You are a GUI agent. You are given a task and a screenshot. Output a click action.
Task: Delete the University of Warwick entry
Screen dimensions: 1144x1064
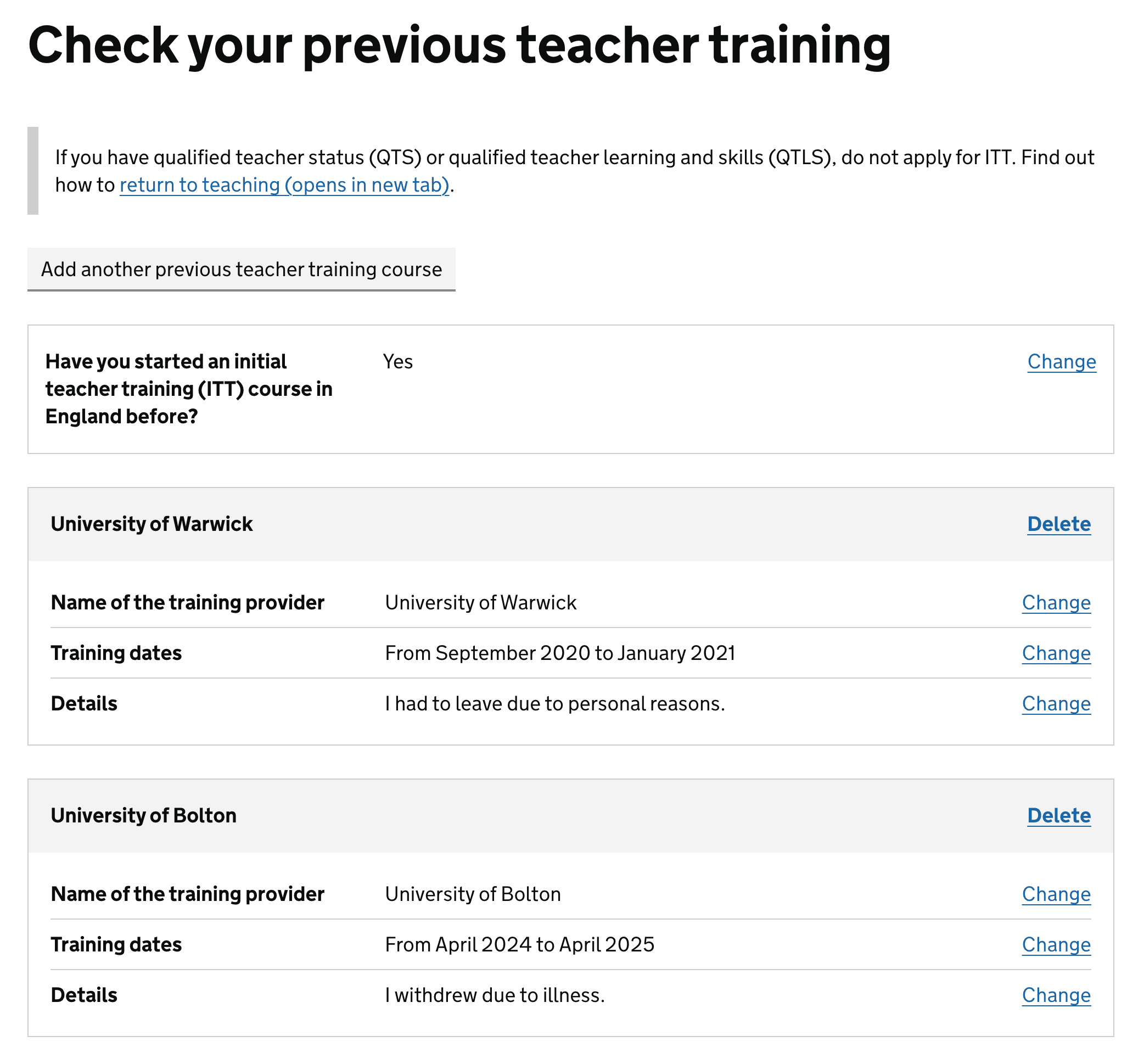tap(1058, 524)
